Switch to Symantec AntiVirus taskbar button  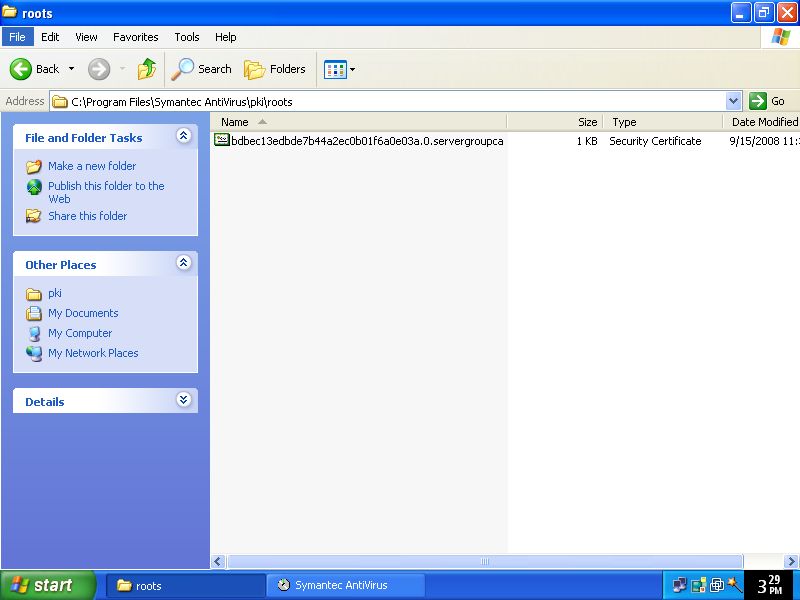coord(345,585)
